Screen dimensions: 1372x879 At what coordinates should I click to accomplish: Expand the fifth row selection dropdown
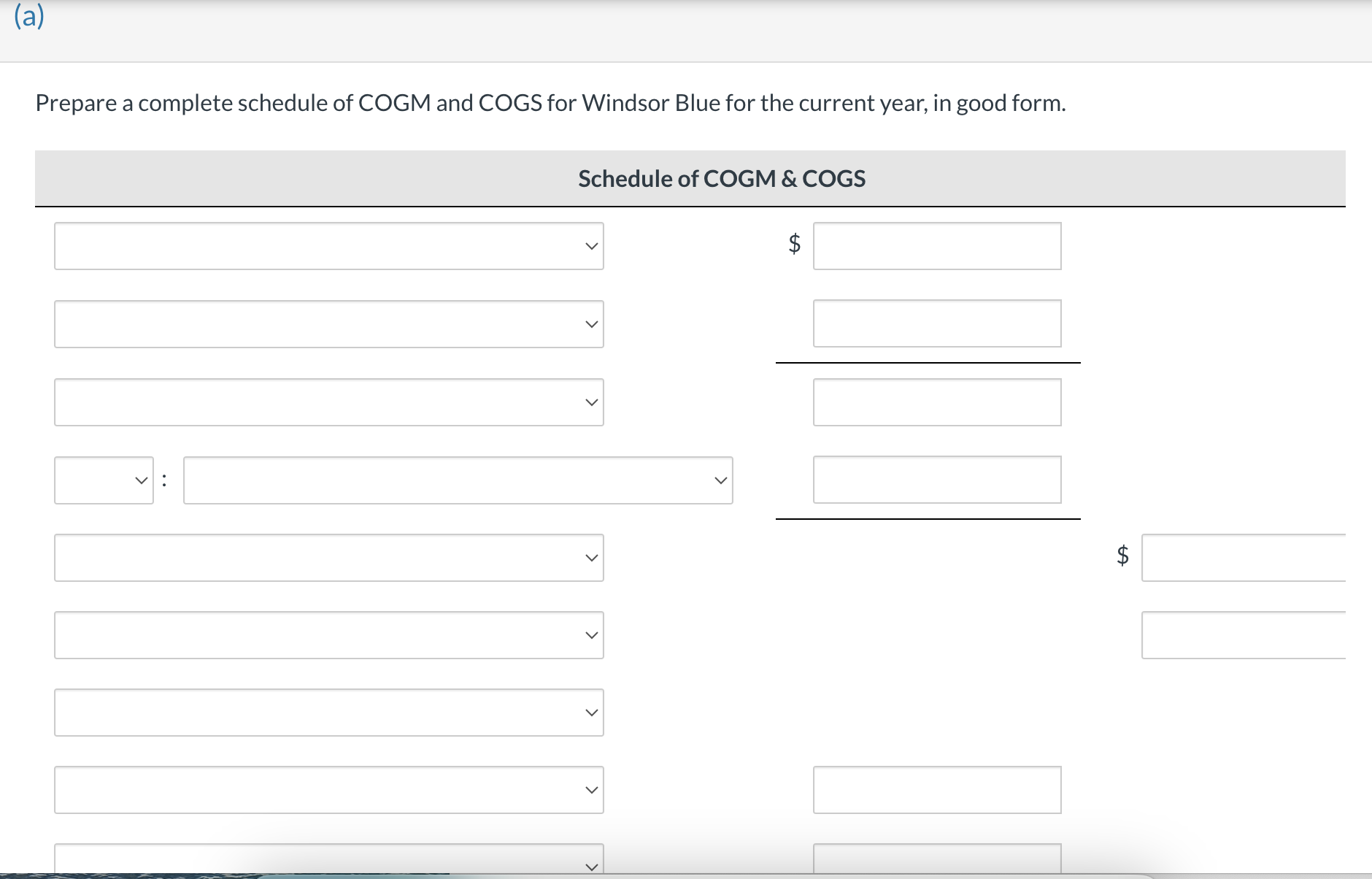click(328, 558)
